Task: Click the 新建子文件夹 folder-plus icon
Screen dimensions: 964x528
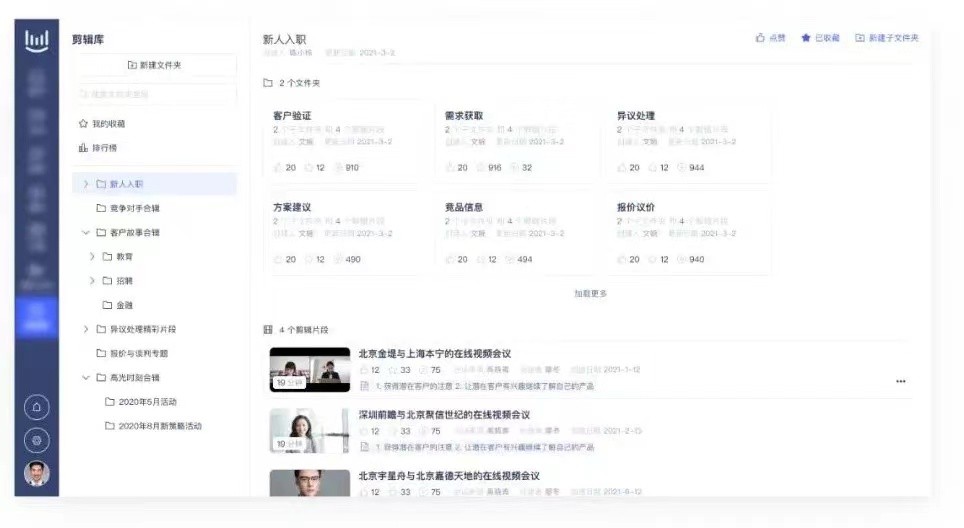Action: 859,37
